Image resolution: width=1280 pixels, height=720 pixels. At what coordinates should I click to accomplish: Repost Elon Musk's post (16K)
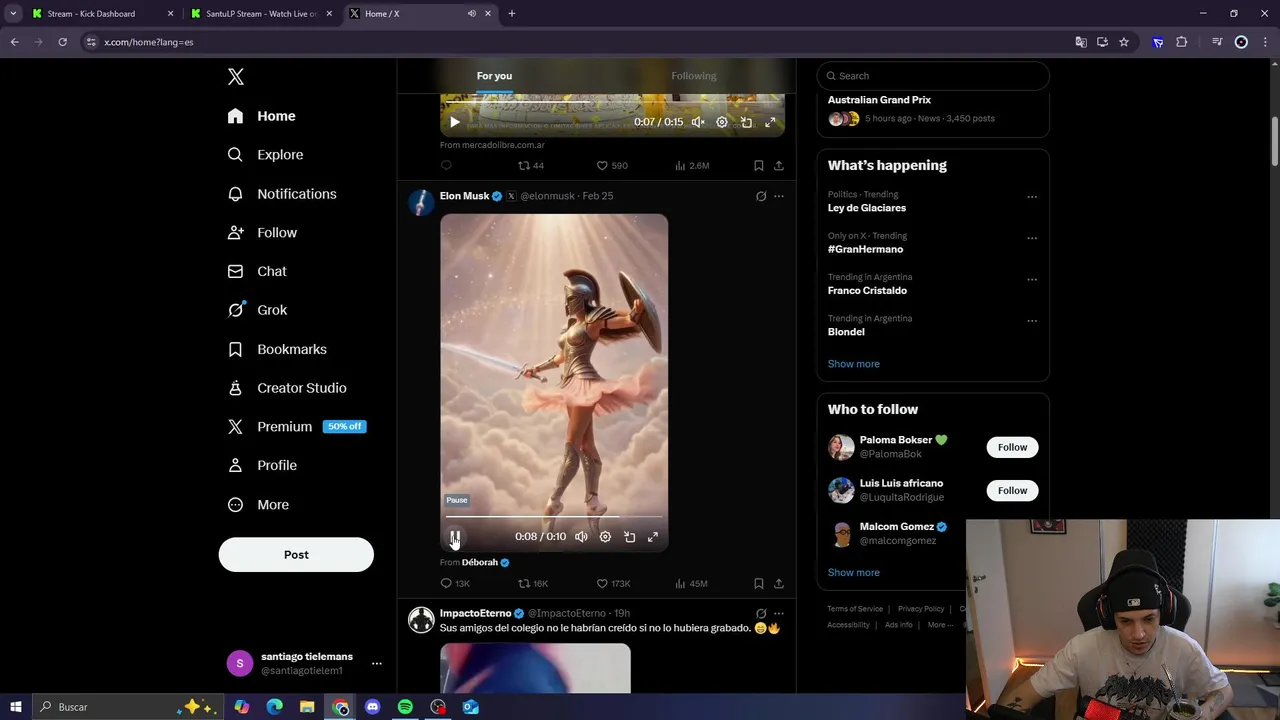532,583
